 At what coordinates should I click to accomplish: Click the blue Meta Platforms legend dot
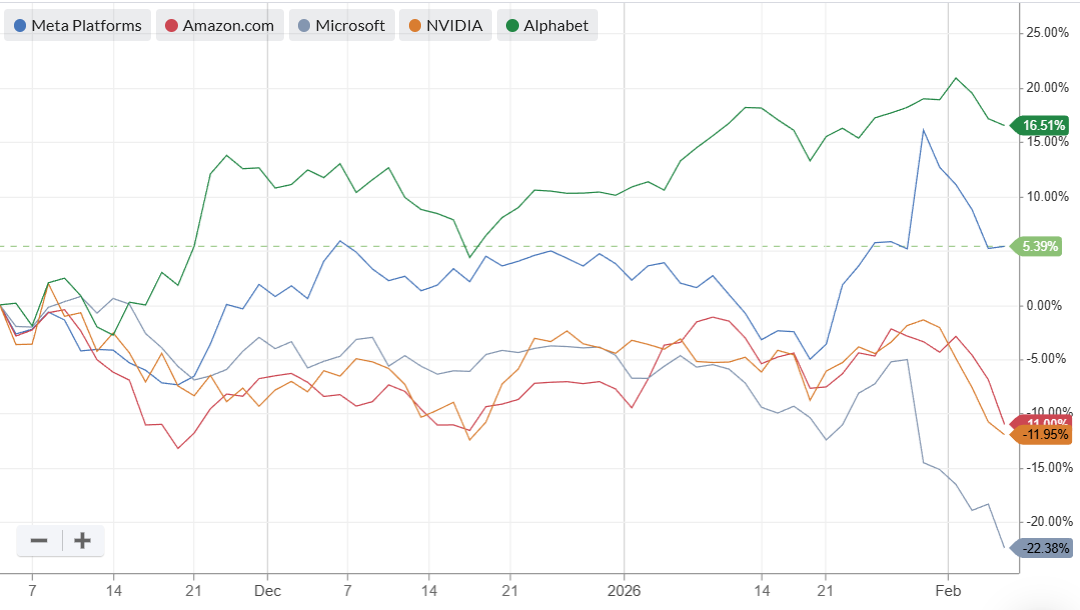20,25
